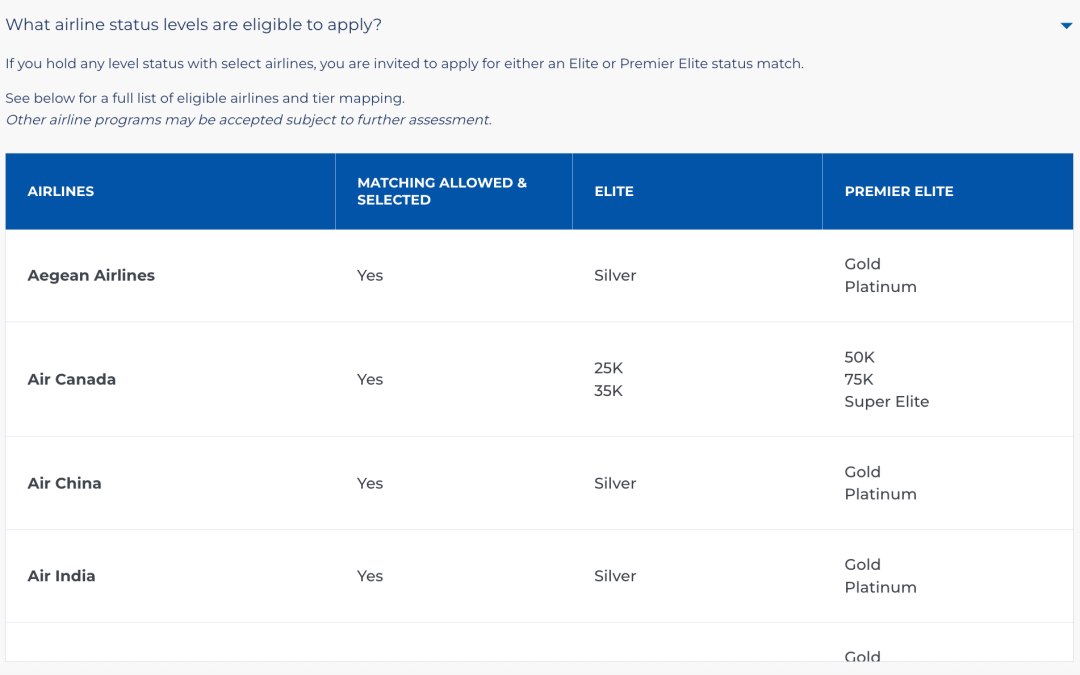Click Gold in the Air India row
This screenshot has height=675, width=1080.
point(862,565)
